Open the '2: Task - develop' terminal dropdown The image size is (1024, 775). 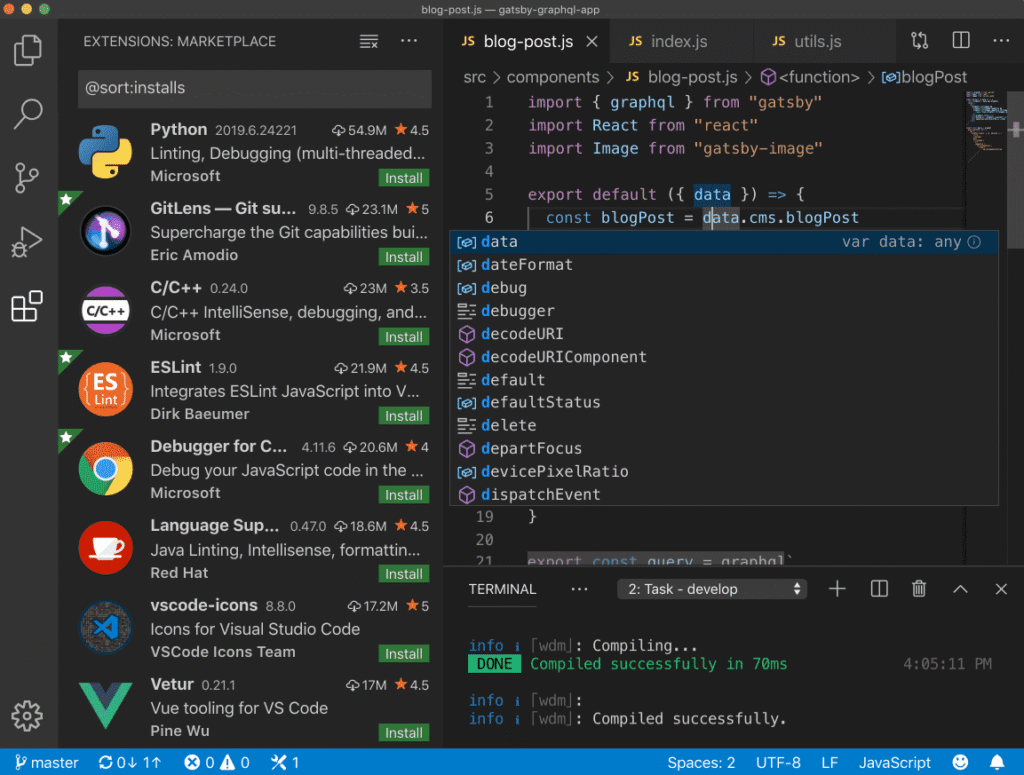711,589
